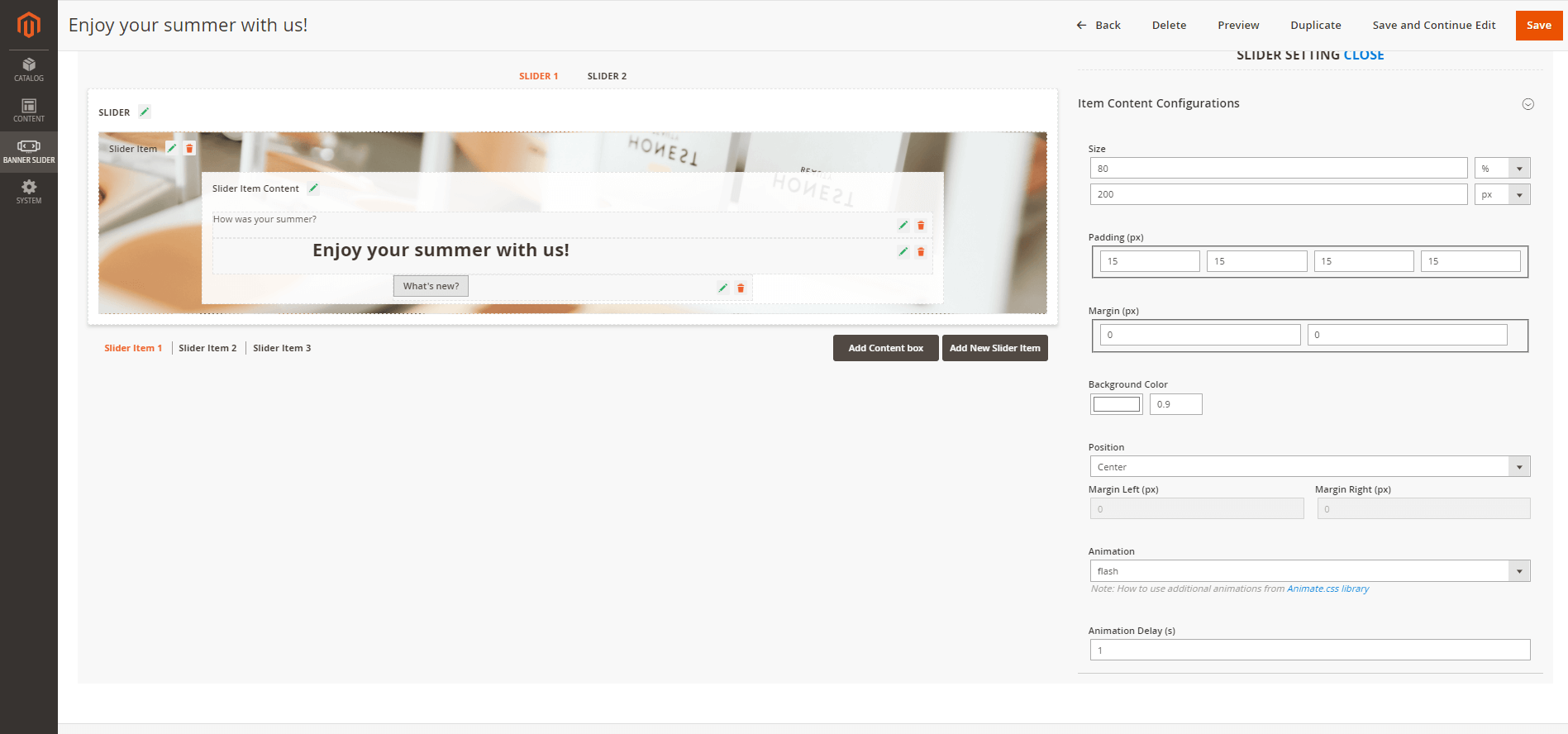Click Add New Slider Item button
Image resolution: width=1568 pixels, height=734 pixels.
click(995, 348)
